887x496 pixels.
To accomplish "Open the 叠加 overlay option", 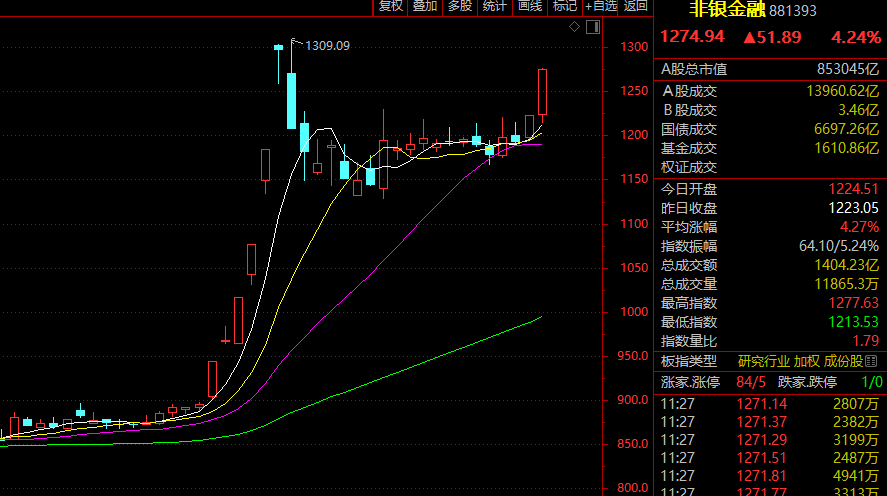I will [x=424, y=6].
